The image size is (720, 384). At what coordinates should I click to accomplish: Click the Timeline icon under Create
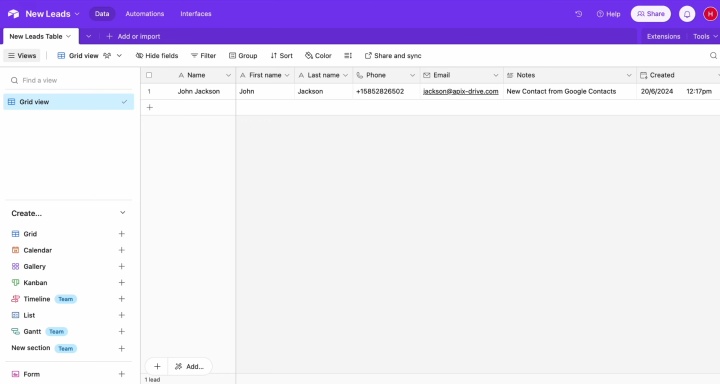pyautogui.click(x=15, y=299)
